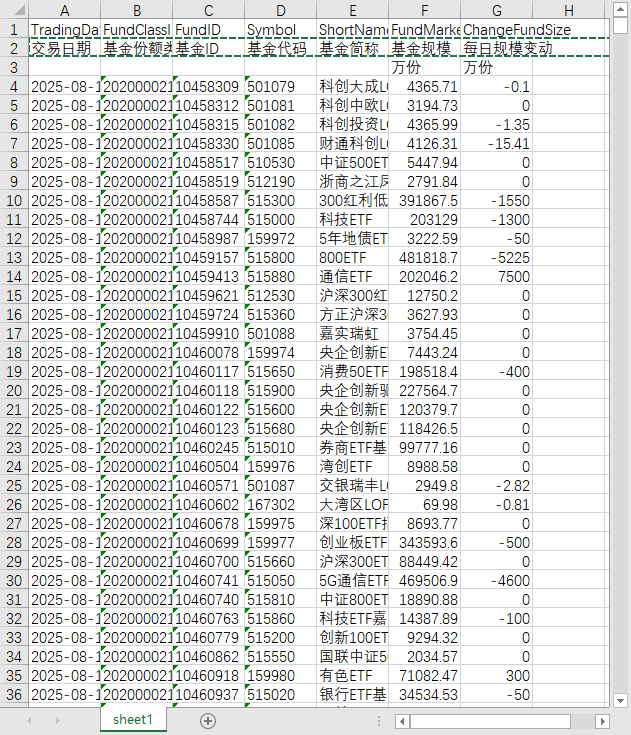Select cell containing 基金代码
This screenshot has height=735, width=631.
281,48
